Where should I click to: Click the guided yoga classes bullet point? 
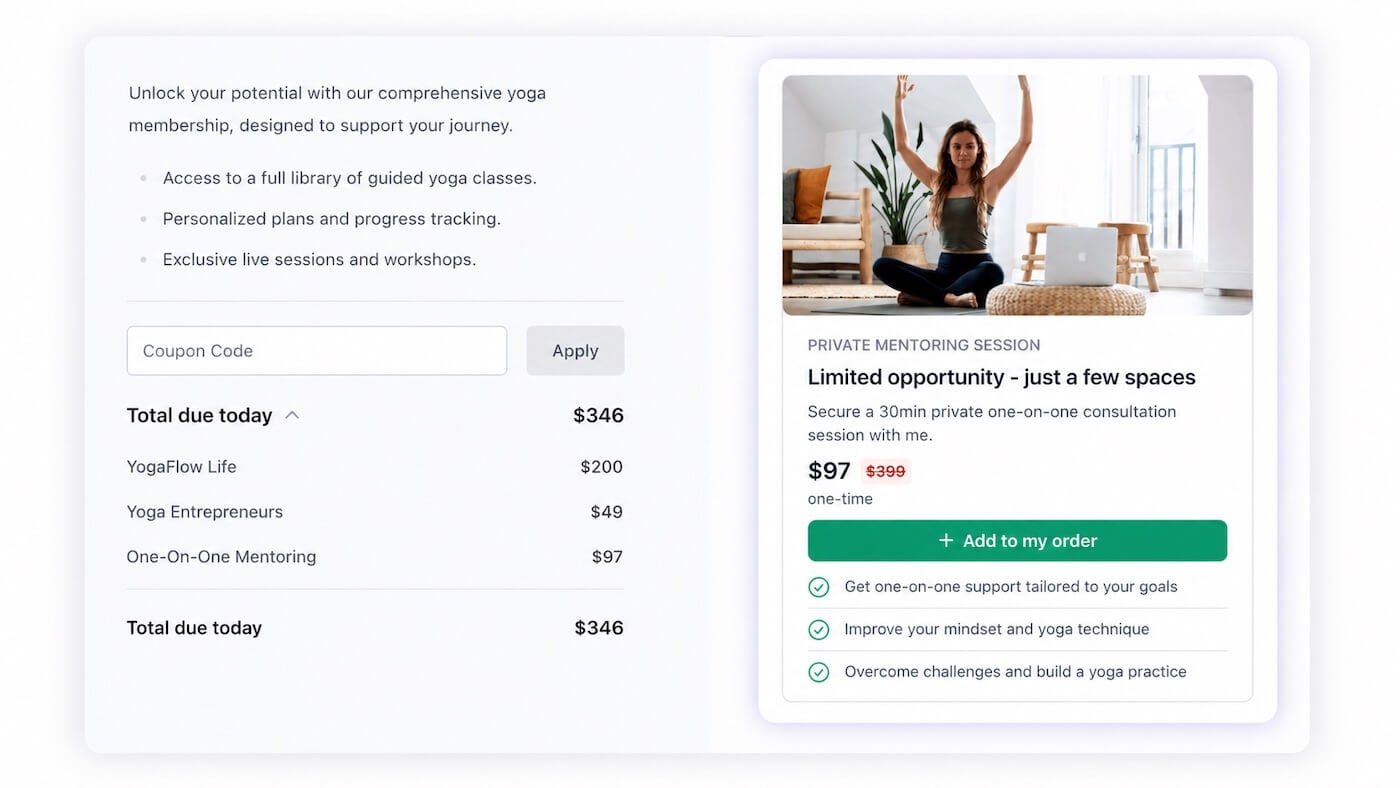tap(350, 178)
